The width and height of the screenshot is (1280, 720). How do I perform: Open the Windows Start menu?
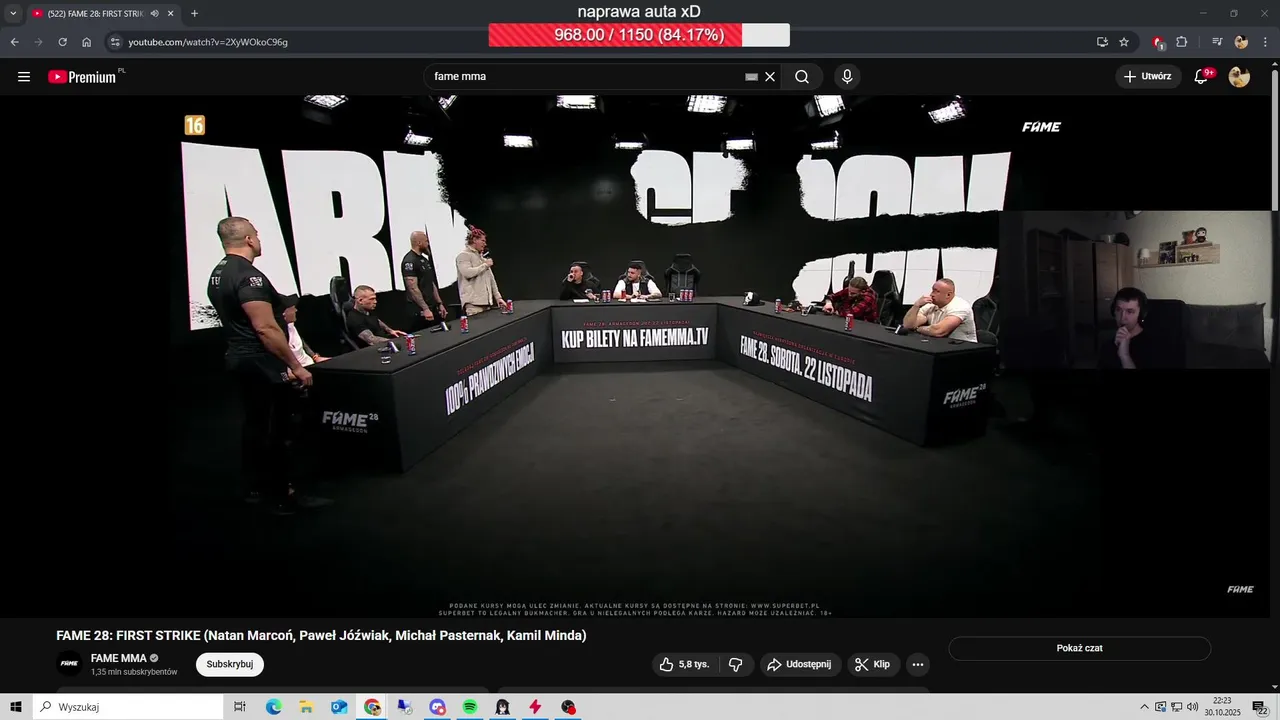click(16, 707)
